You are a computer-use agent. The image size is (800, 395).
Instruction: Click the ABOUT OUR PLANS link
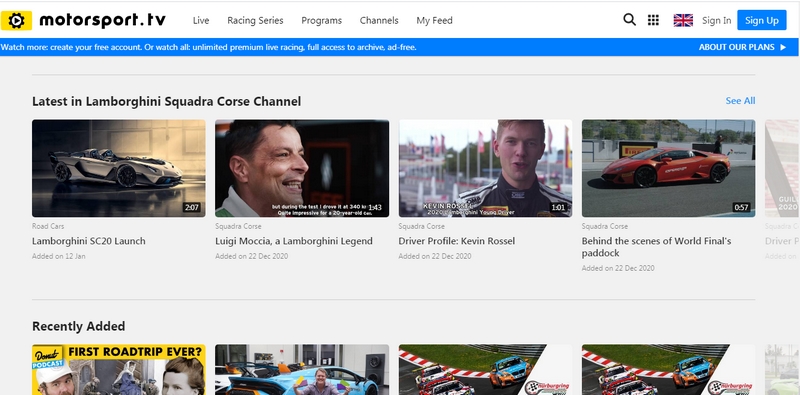pos(736,47)
